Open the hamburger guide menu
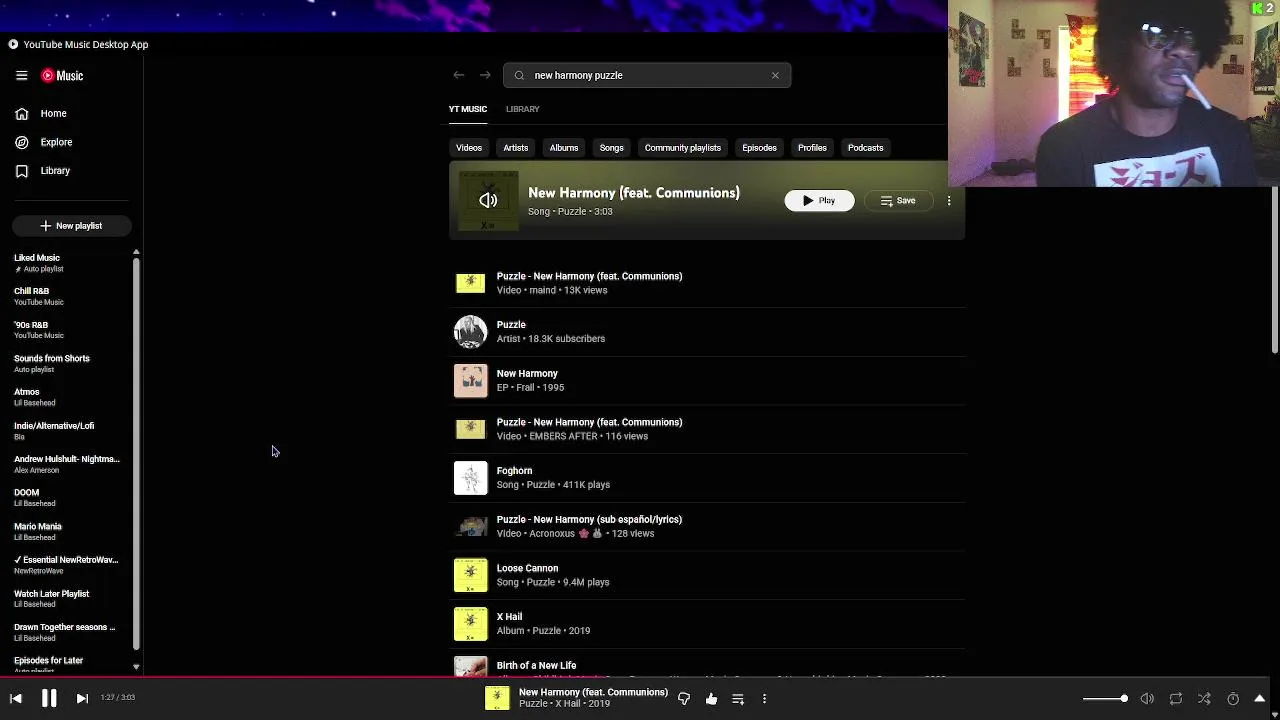 coord(21,75)
